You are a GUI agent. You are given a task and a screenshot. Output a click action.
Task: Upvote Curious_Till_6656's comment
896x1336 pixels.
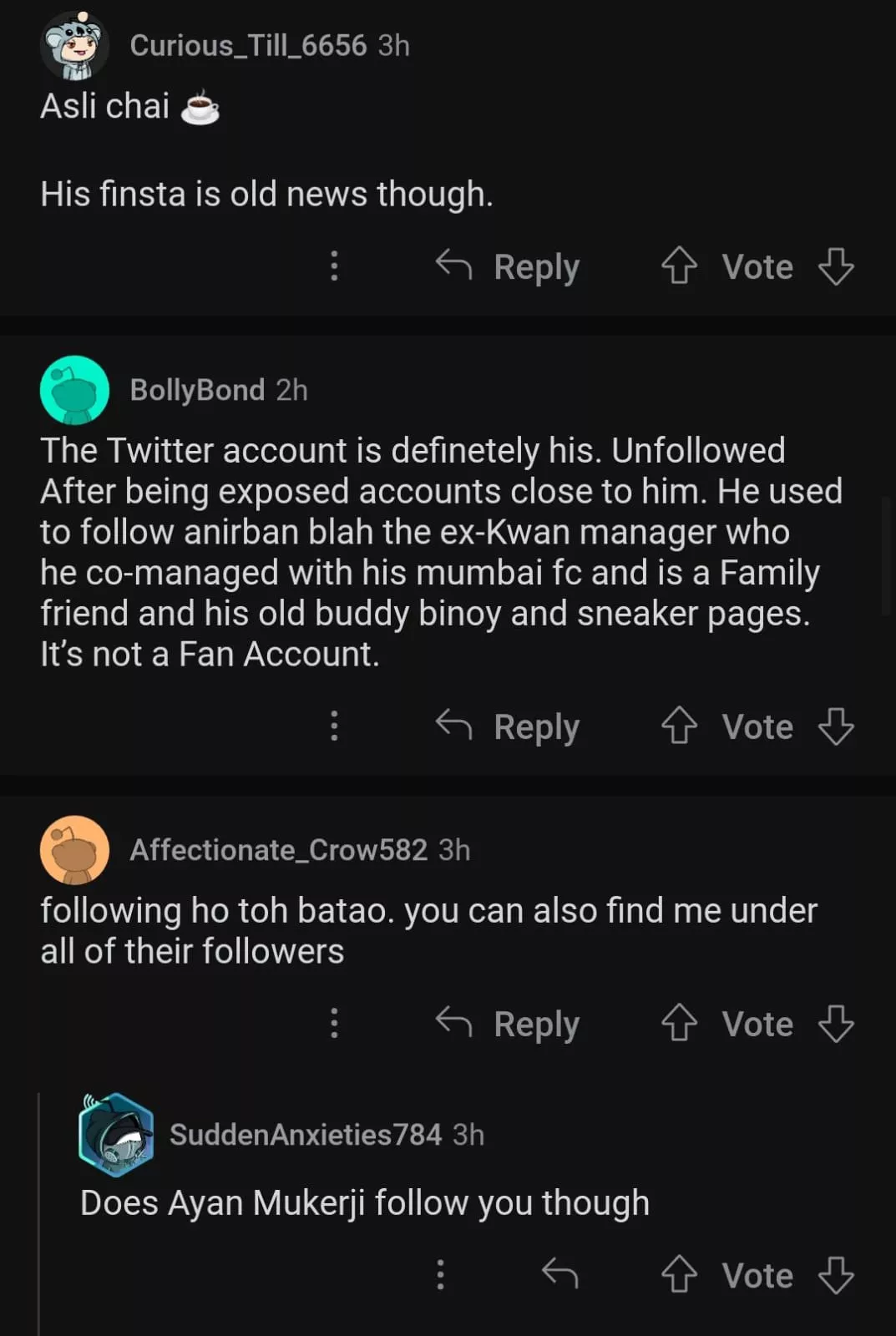click(679, 266)
